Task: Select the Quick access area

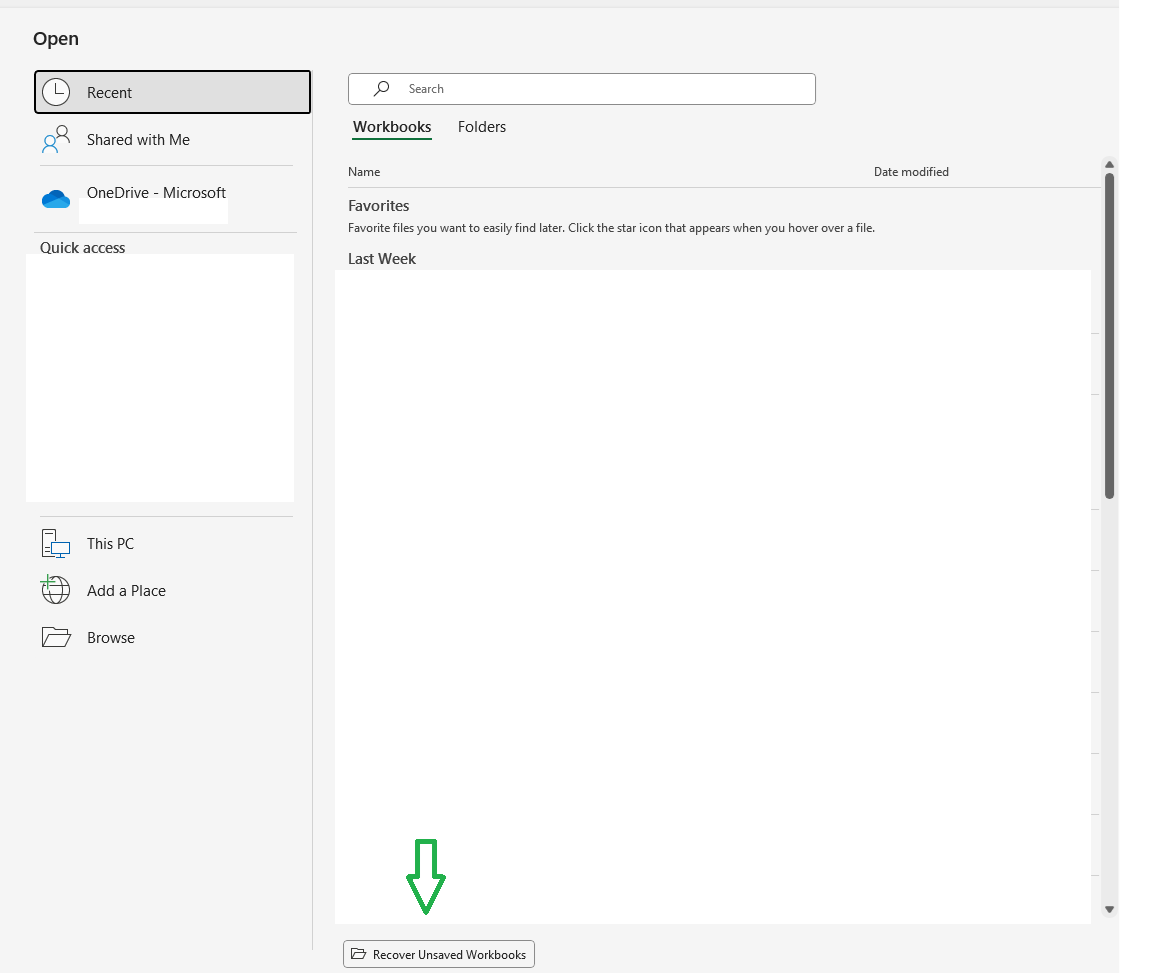Action: click(82, 247)
